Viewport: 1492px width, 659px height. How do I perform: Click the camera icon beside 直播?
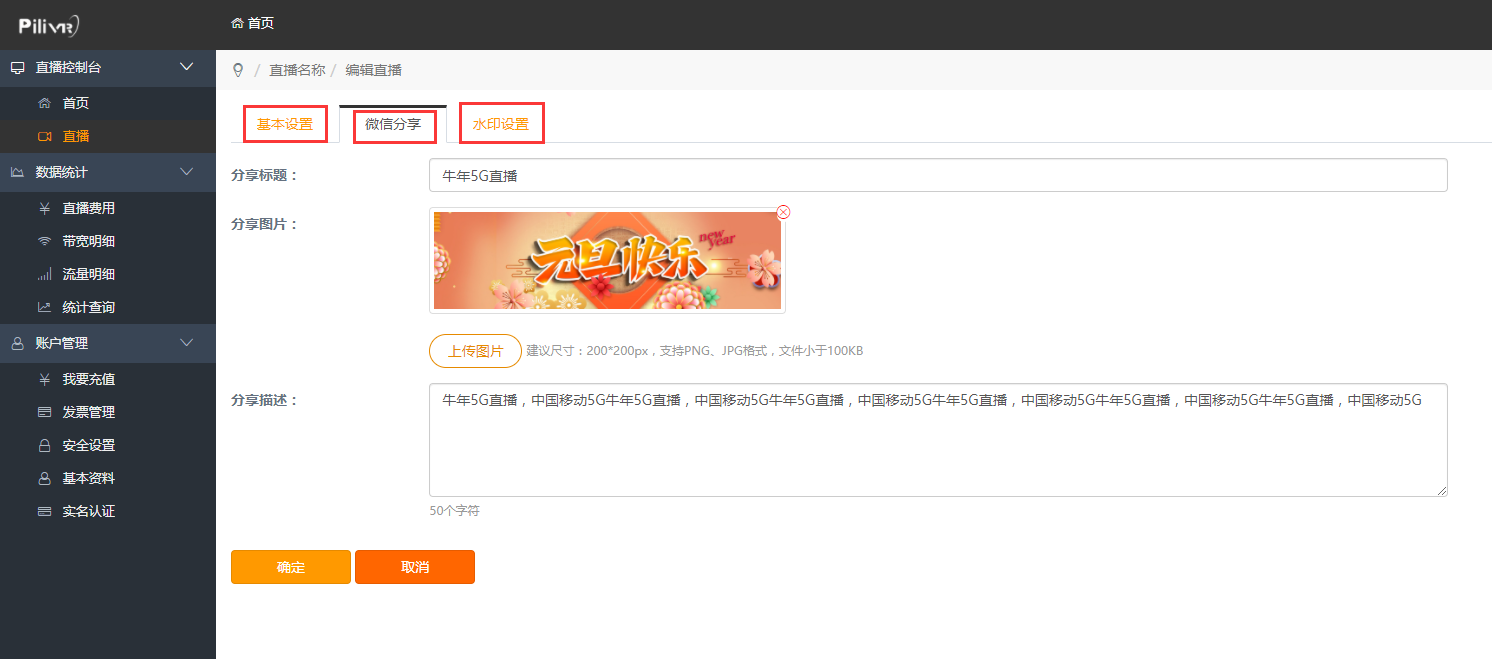click(44, 136)
